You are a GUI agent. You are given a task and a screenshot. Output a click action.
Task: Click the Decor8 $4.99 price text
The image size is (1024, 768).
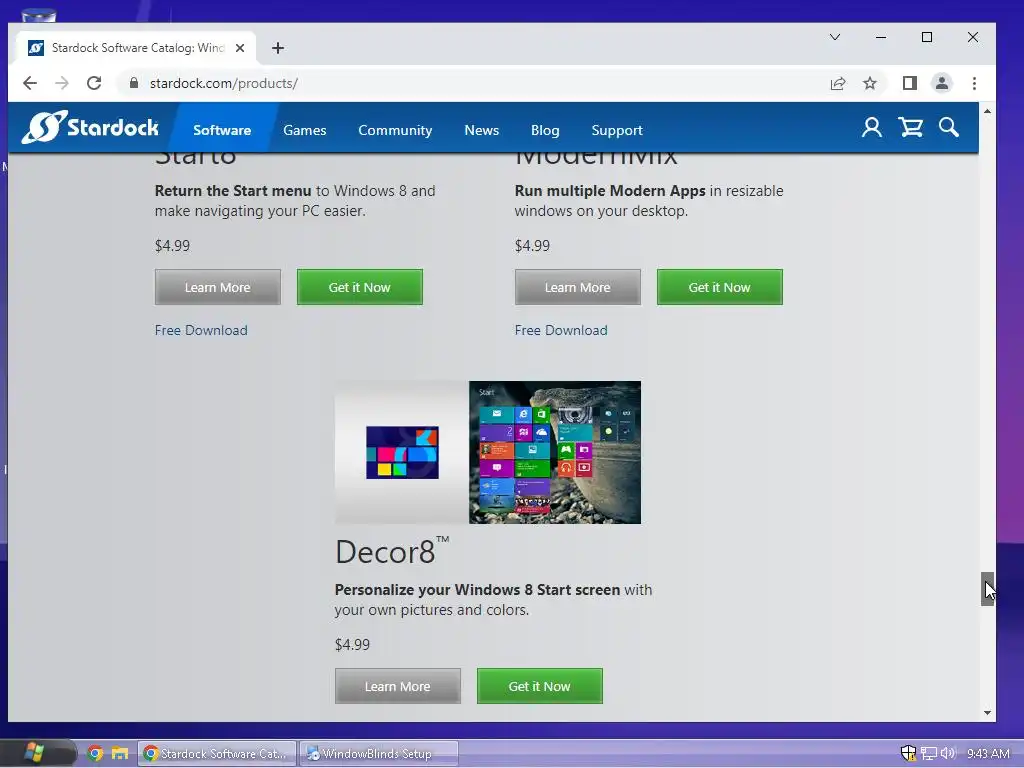click(352, 645)
